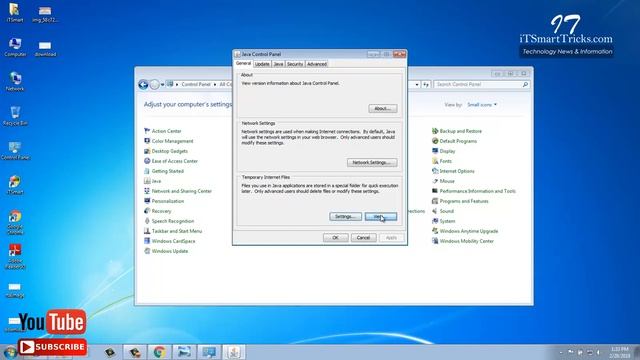Select the Computer desktop icon
640x360 pixels.
tap(15, 47)
